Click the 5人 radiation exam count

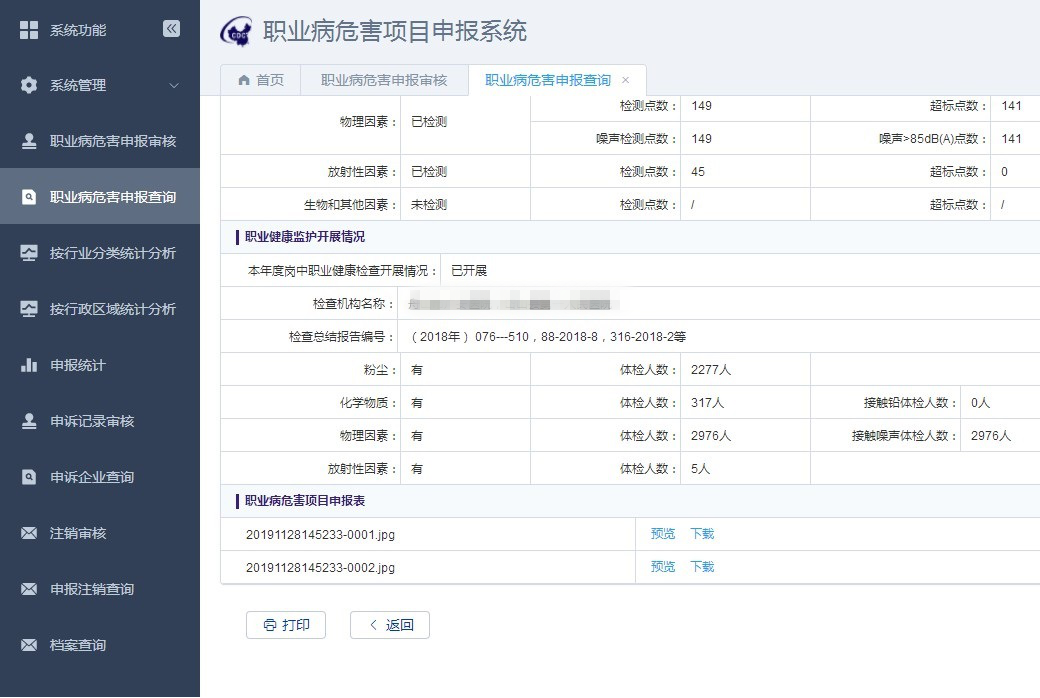[700, 469]
